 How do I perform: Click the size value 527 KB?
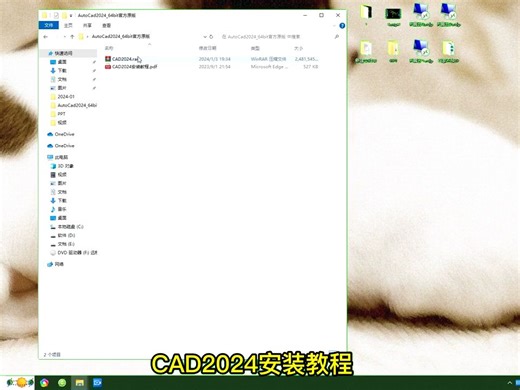[x=311, y=67]
